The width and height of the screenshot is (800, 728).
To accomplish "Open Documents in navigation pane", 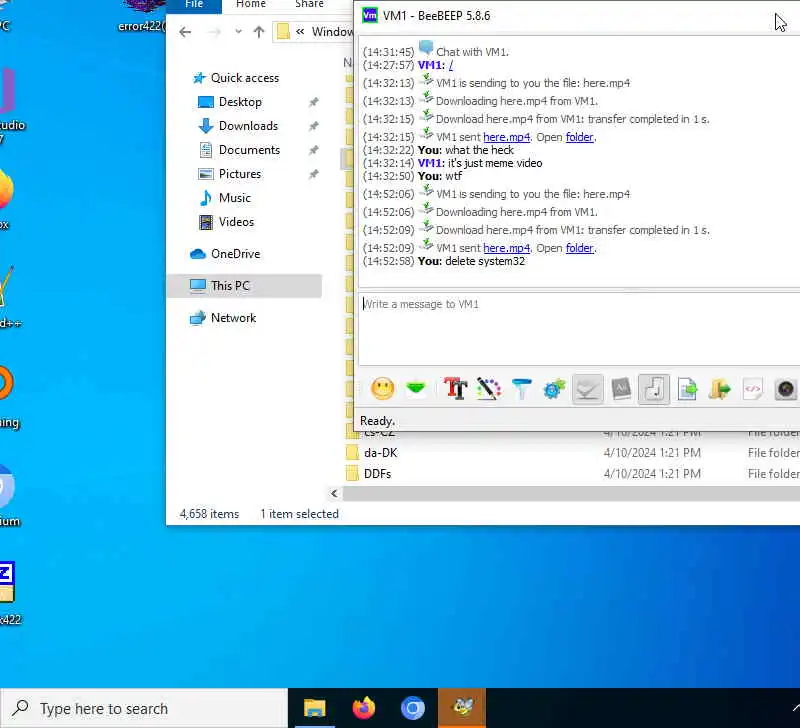I will coord(249,150).
